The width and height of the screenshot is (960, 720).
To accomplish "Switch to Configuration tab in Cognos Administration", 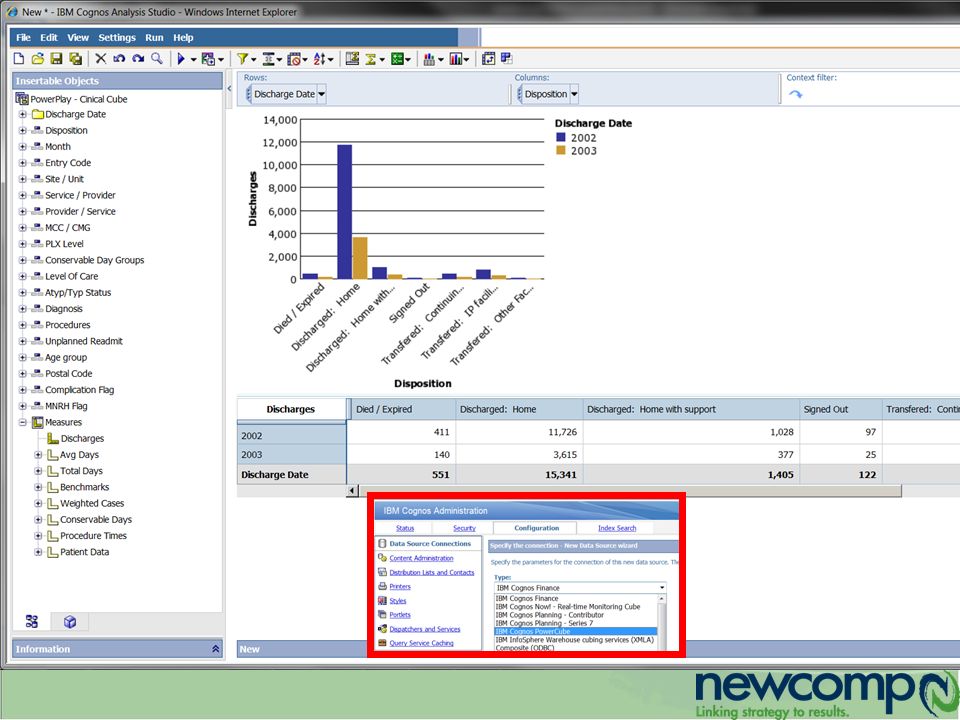I will coord(536,528).
